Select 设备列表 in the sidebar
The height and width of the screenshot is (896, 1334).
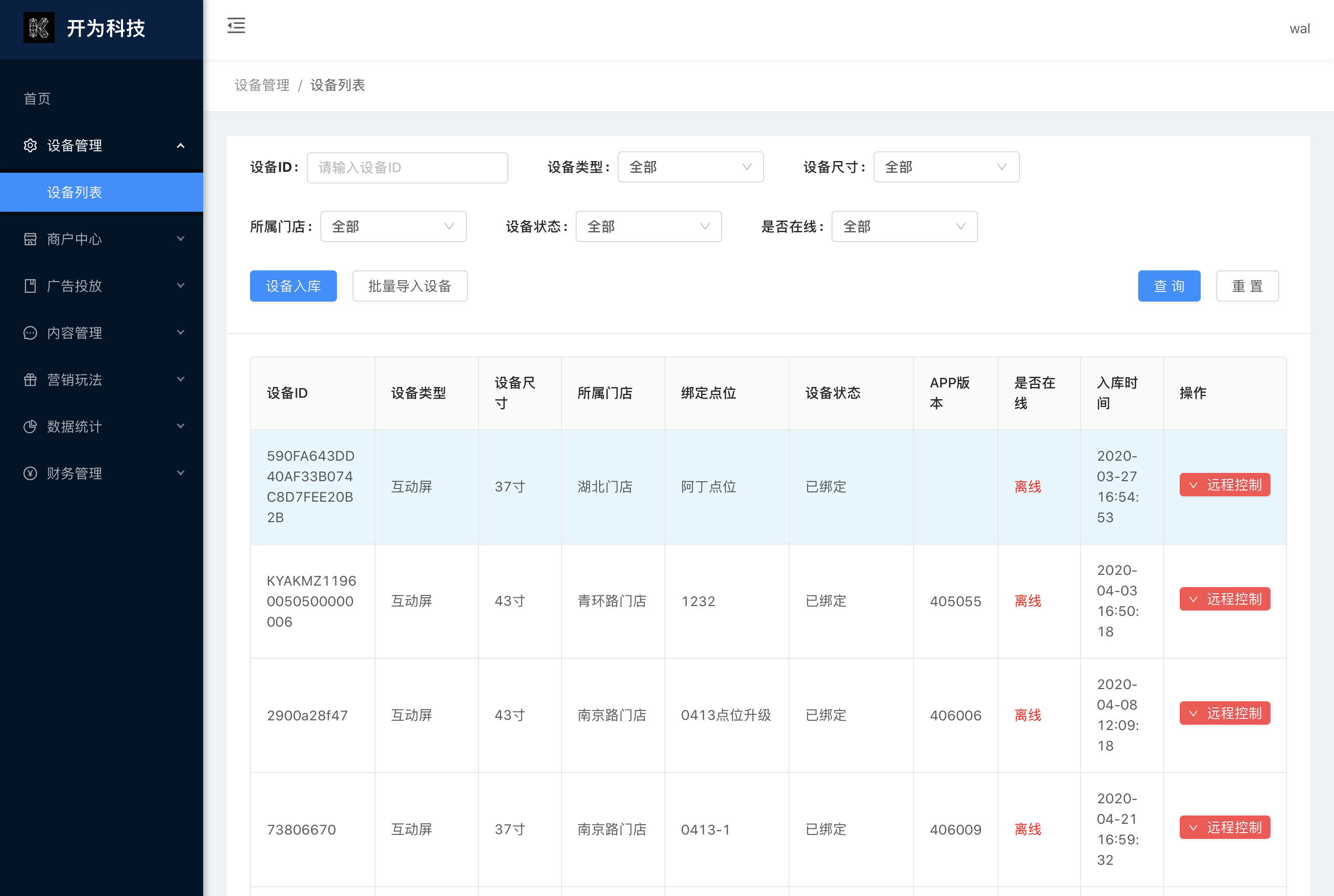tap(101, 192)
